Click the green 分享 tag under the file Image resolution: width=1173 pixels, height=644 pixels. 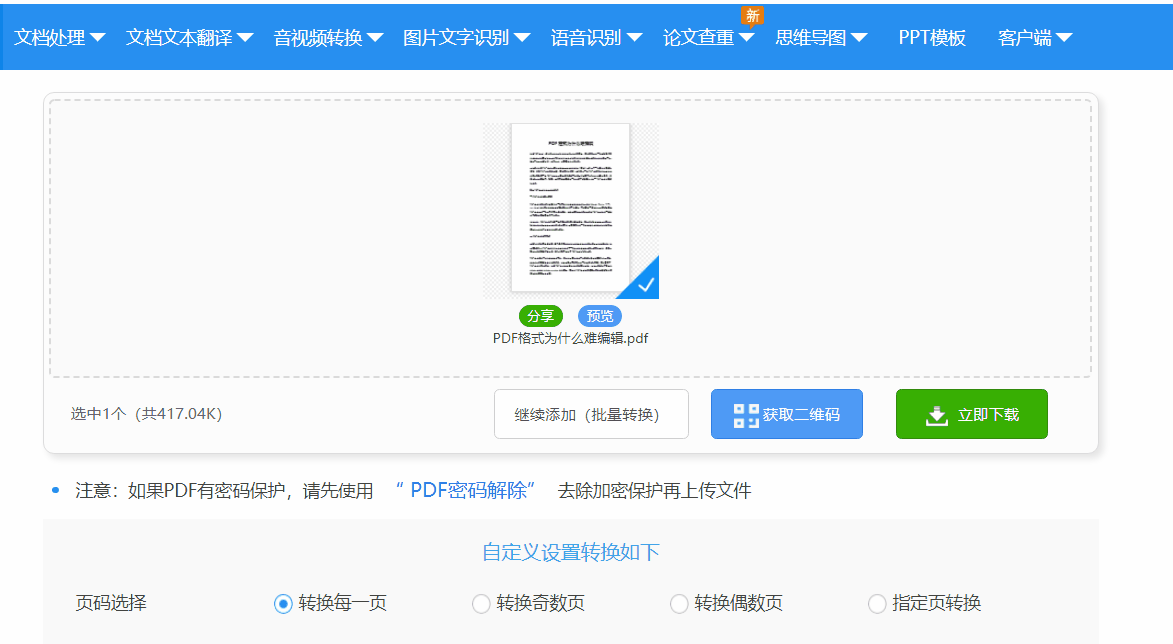[540, 315]
